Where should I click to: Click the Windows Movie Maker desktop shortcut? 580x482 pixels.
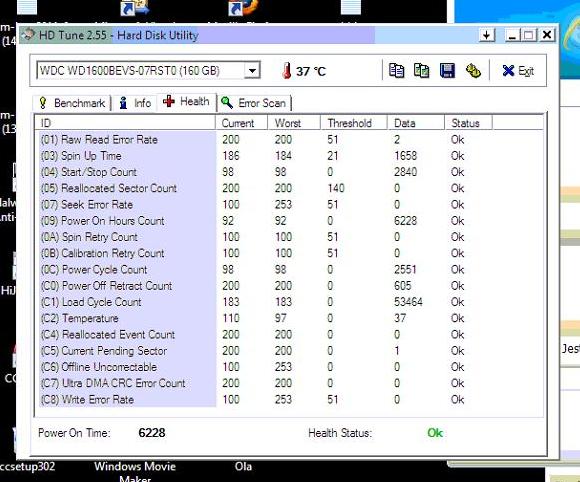tap(135, 471)
